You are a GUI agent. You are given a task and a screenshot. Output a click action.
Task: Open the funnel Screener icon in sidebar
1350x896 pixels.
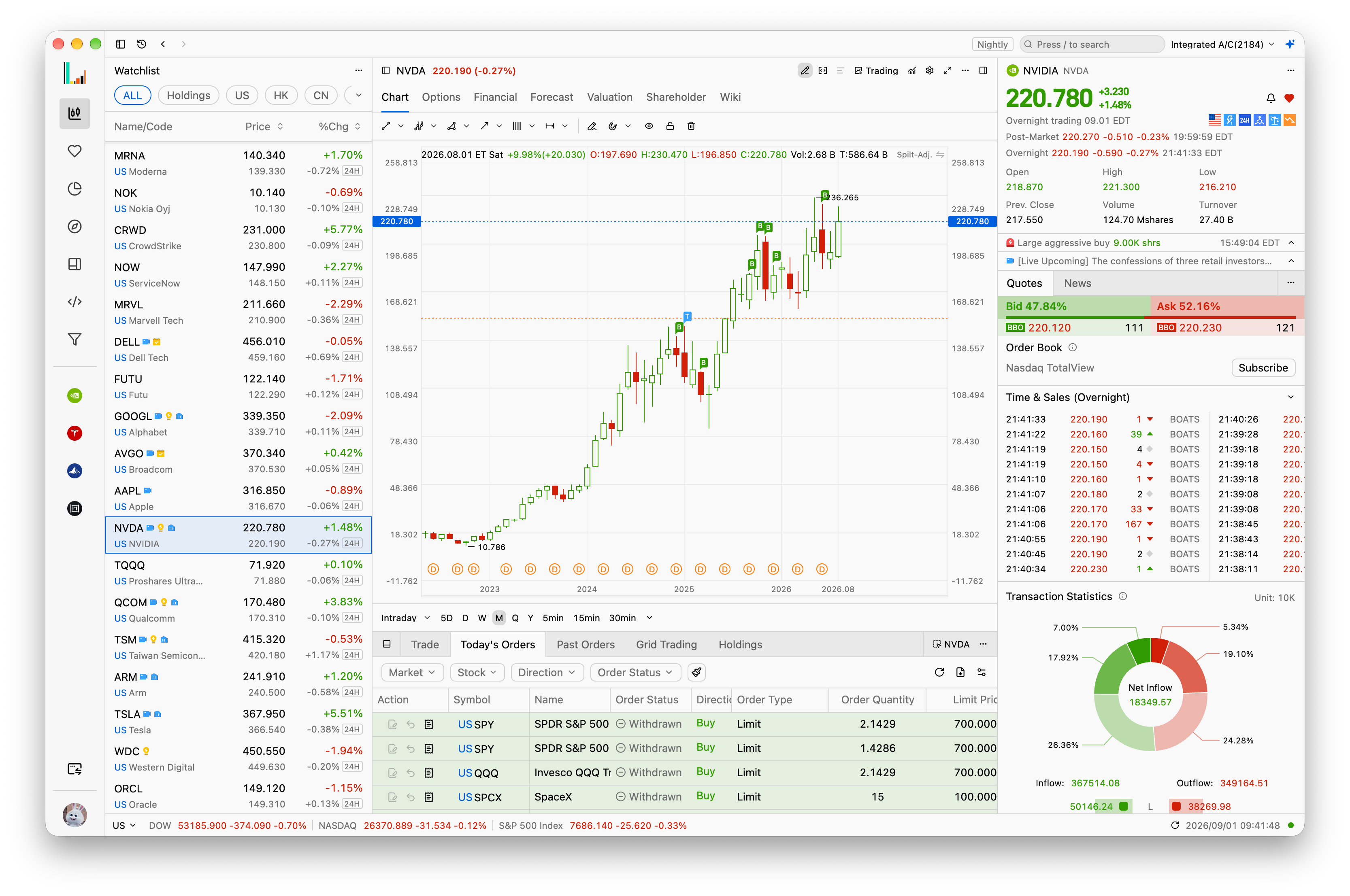pos(75,340)
